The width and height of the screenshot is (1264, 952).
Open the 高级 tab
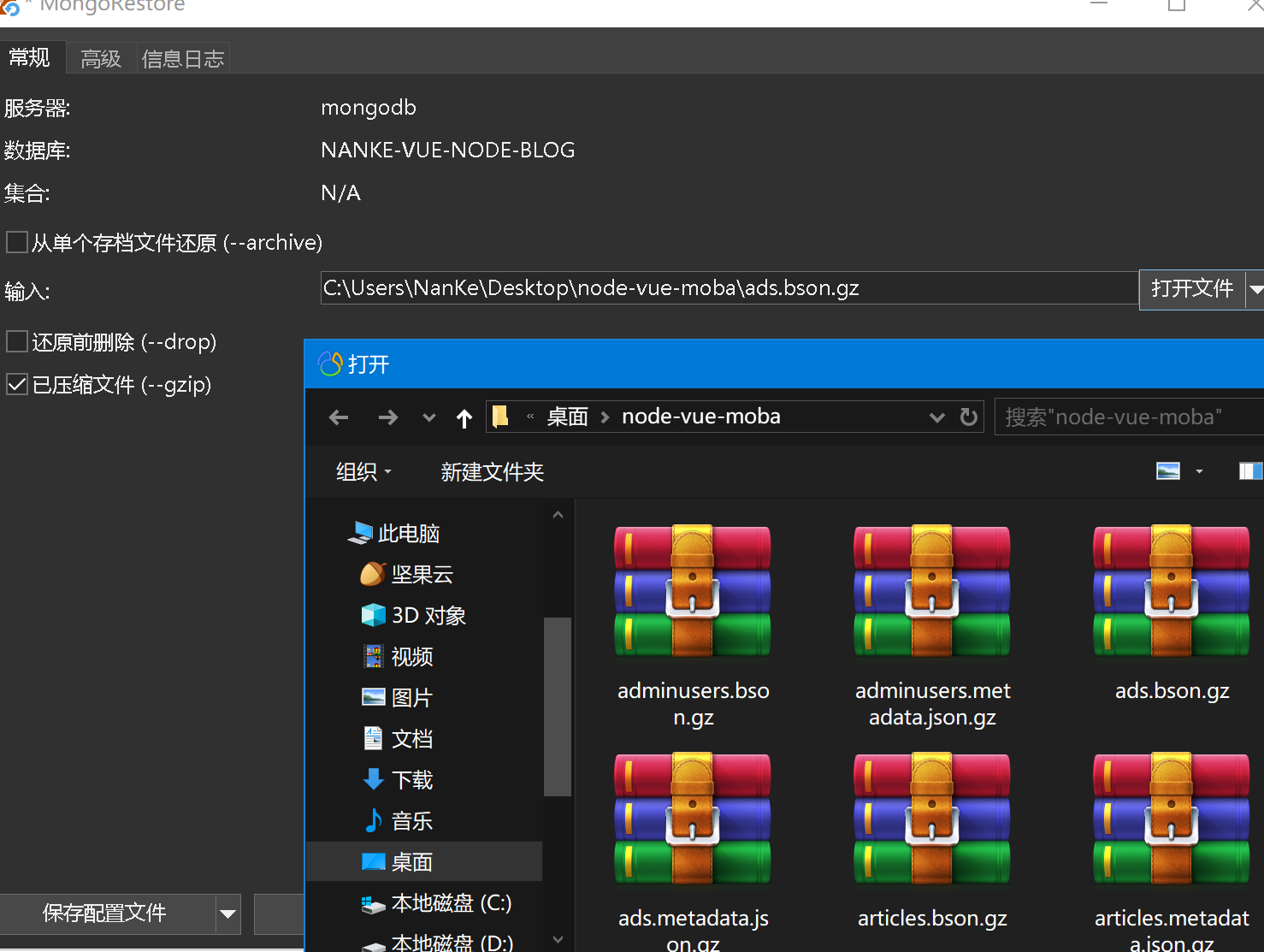101,58
